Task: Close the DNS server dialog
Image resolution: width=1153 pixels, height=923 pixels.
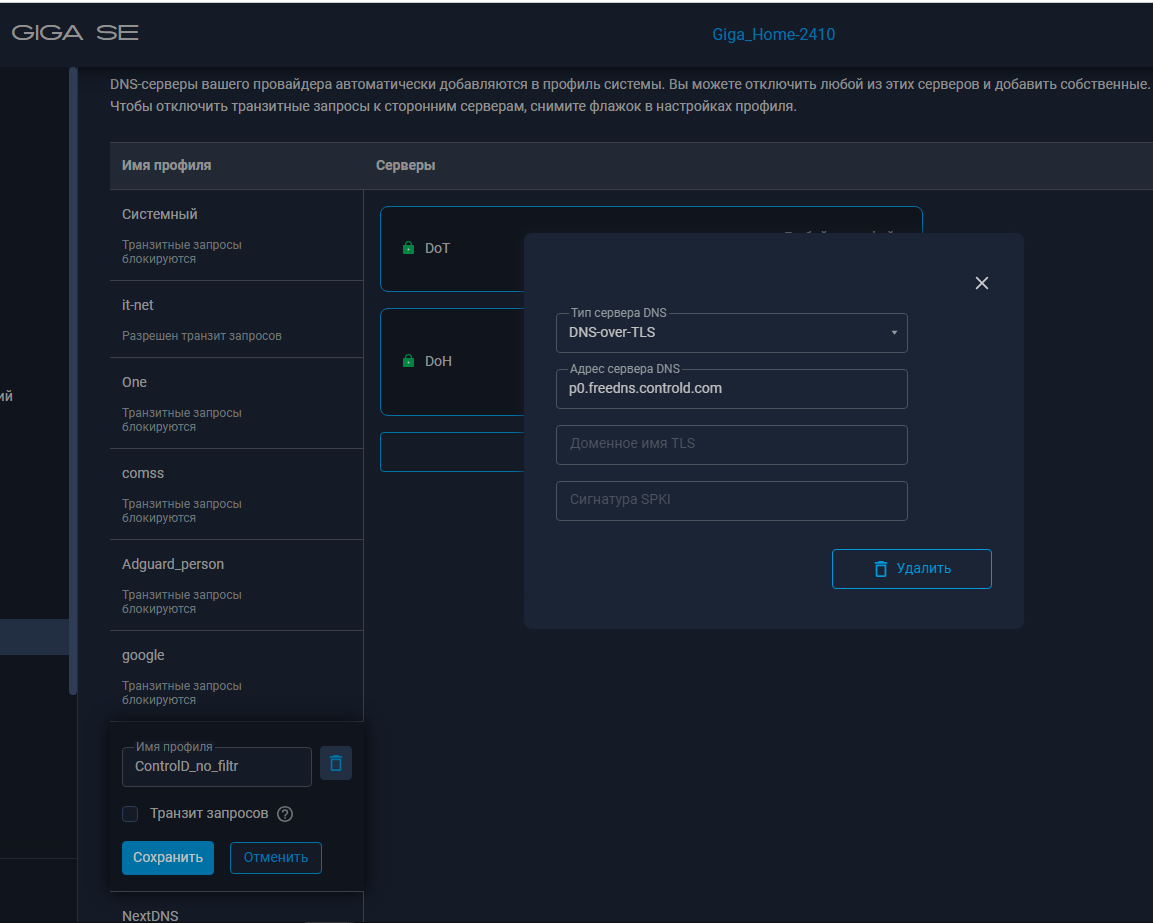Action: coord(981,283)
